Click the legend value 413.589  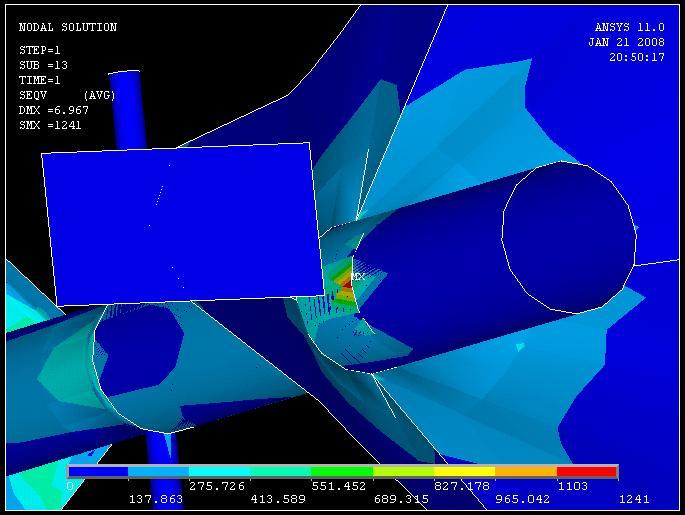click(x=278, y=499)
